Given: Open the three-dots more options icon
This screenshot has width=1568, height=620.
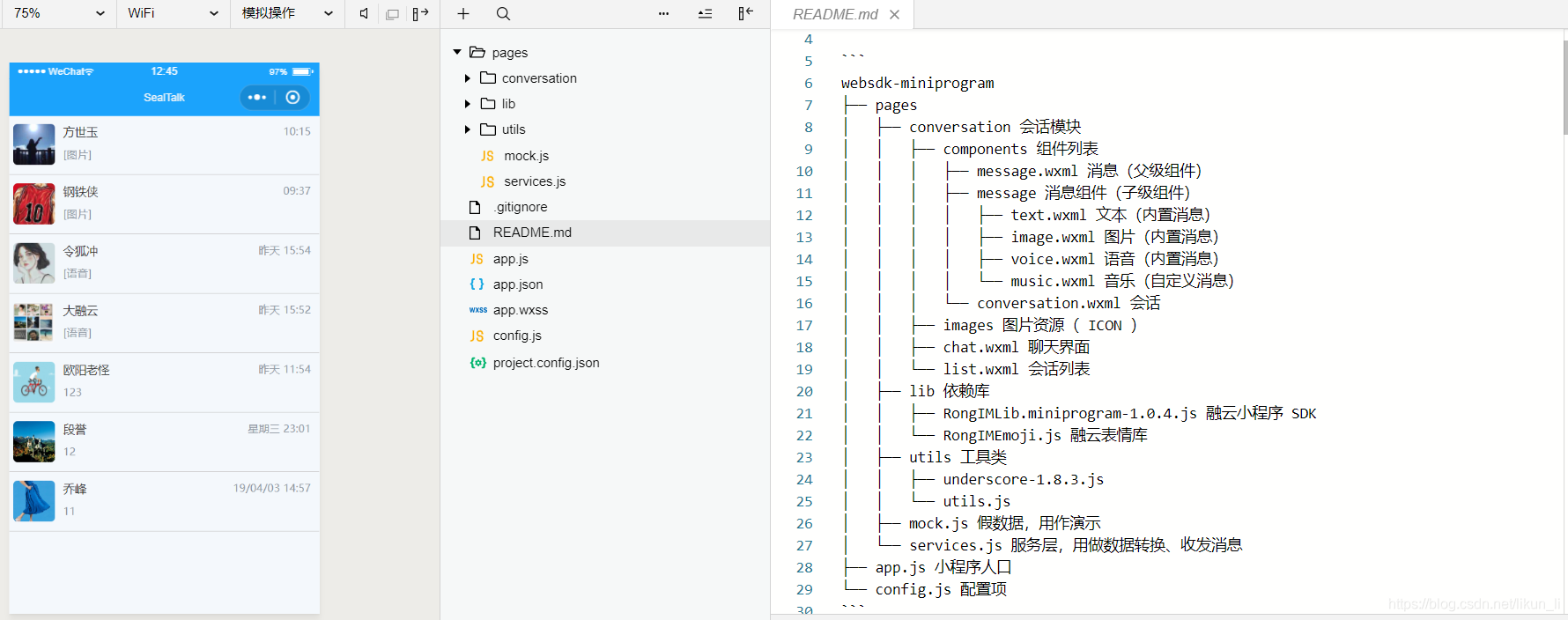Looking at the screenshot, I should pyautogui.click(x=663, y=13).
